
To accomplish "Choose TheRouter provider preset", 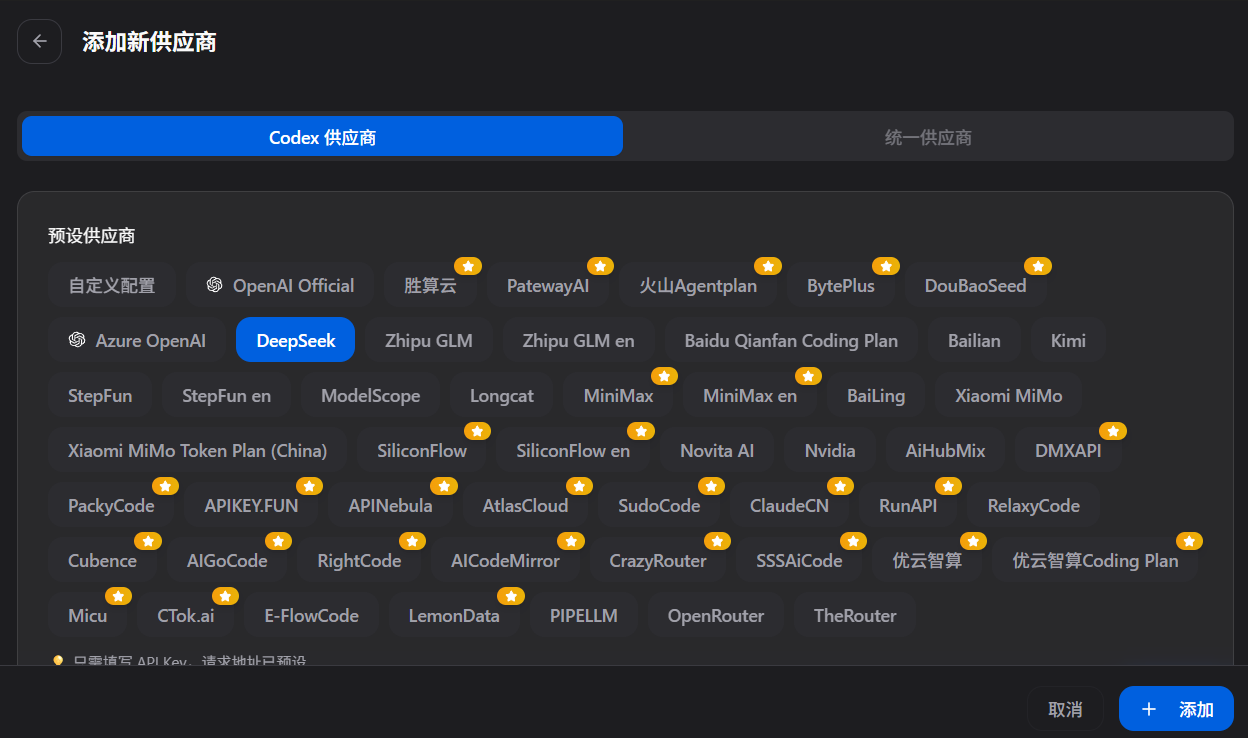I will click(x=855, y=615).
